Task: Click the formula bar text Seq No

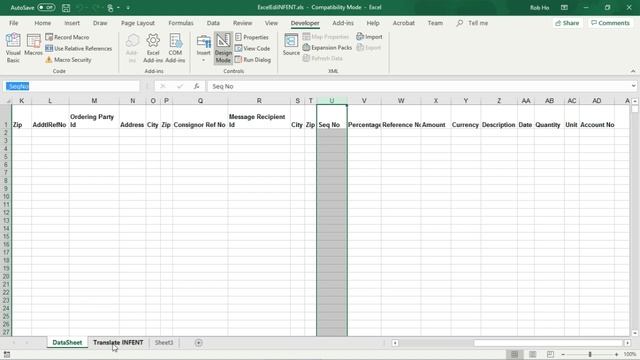Action: pyautogui.click(x=223, y=87)
